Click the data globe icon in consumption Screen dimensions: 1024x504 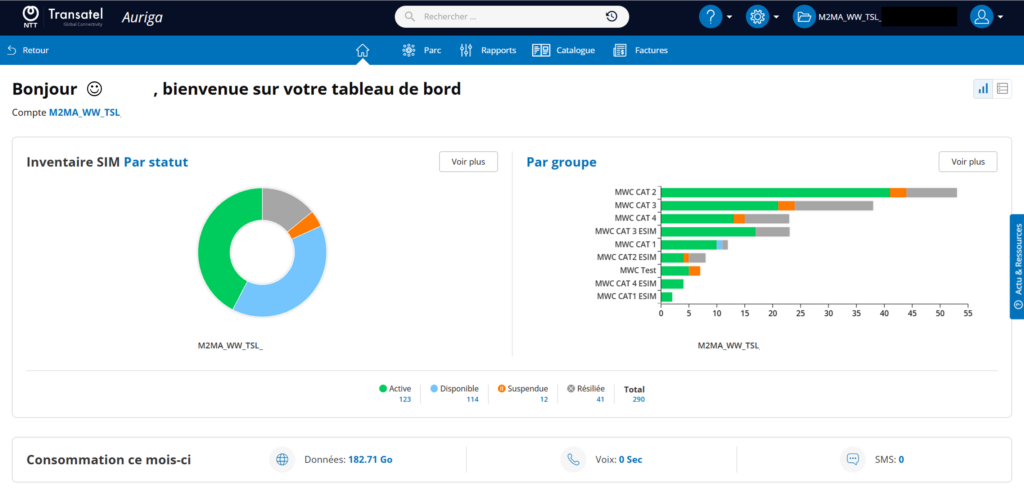[282, 460]
